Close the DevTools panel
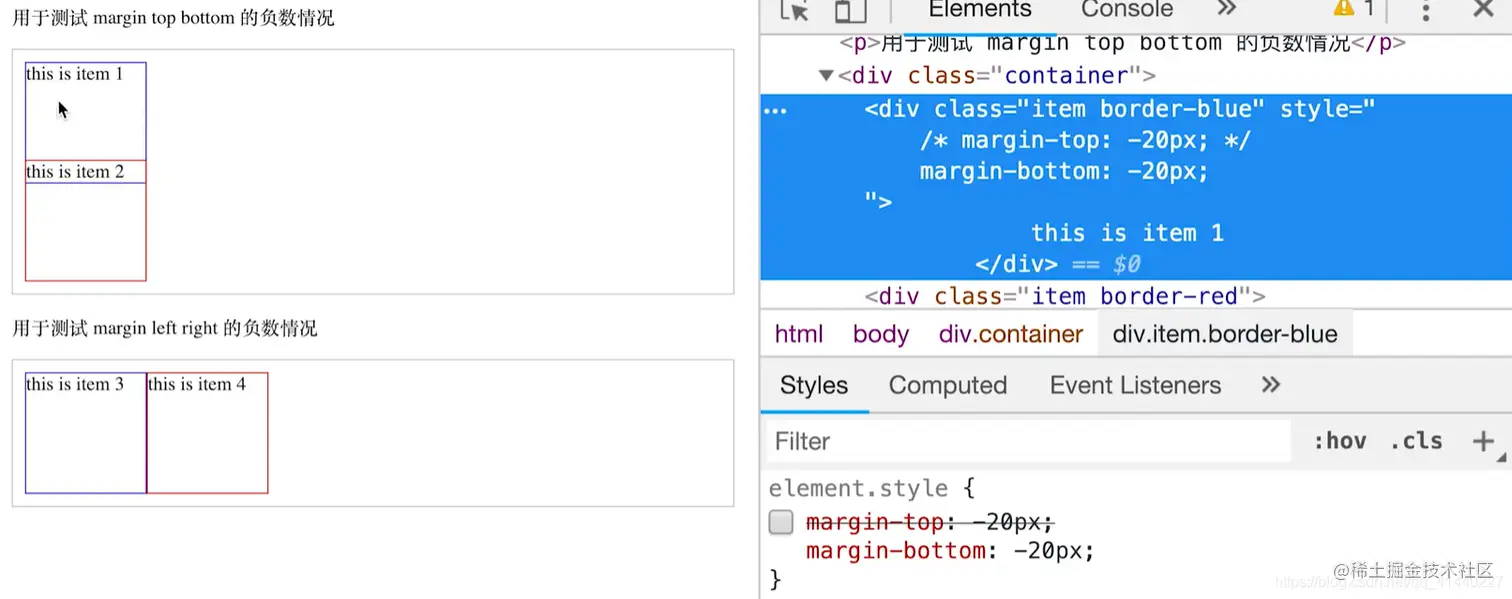The image size is (1512, 599). click(1484, 9)
